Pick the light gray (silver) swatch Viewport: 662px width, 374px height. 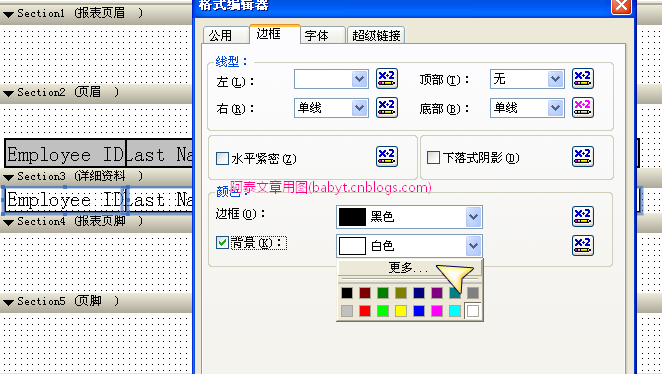[x=347, y=311]
